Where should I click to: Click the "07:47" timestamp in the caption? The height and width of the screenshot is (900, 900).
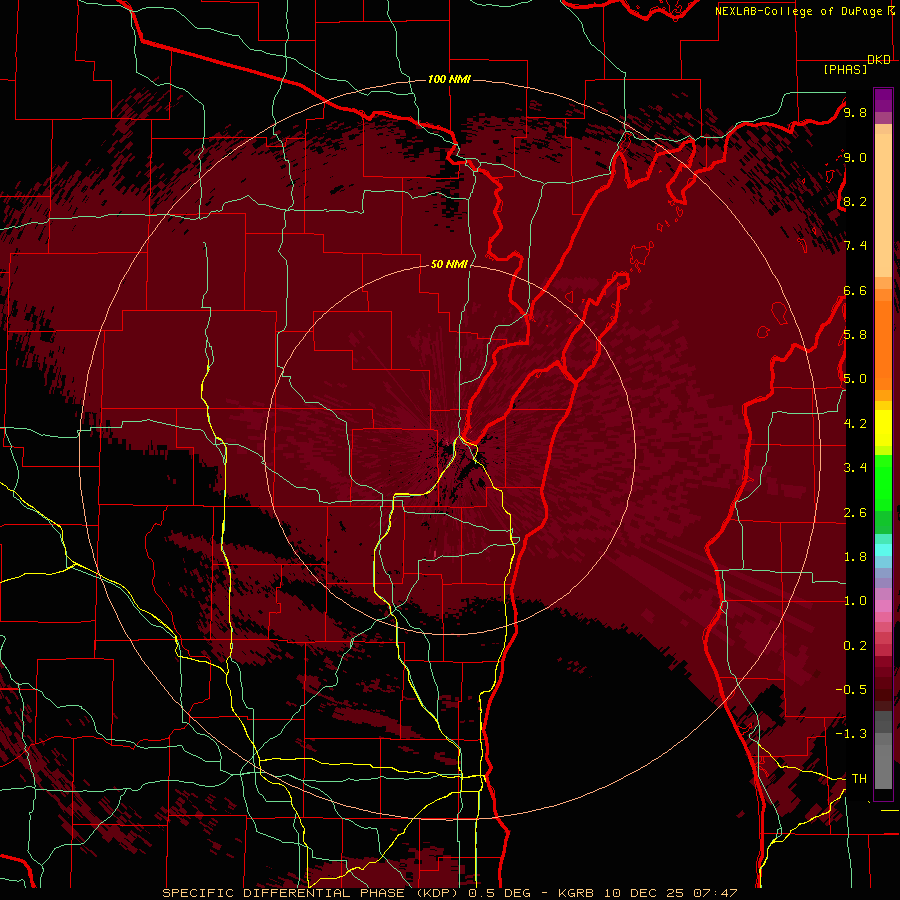(715, 893)
